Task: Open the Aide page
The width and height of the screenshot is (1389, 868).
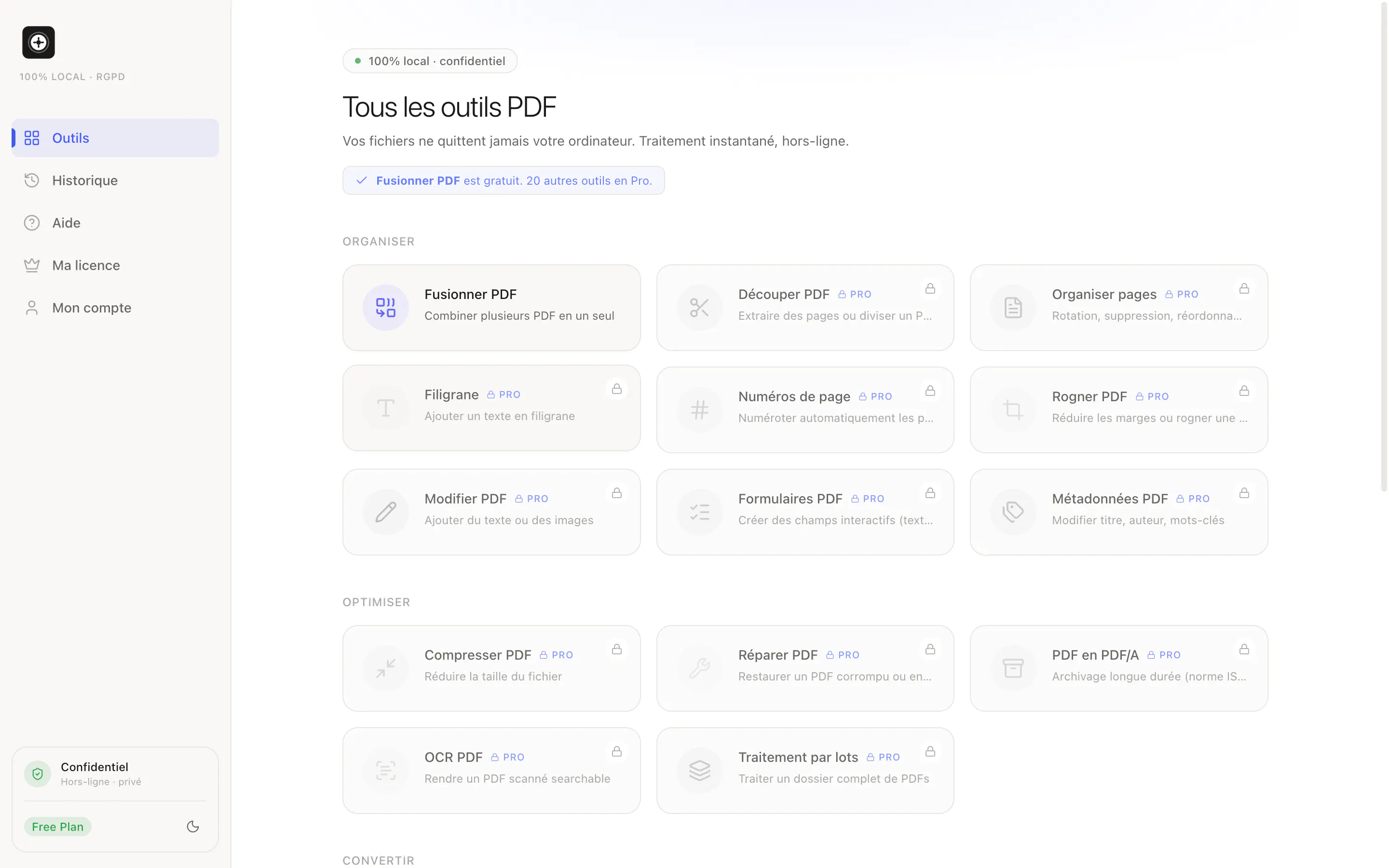Action: (x=115, y=223)
